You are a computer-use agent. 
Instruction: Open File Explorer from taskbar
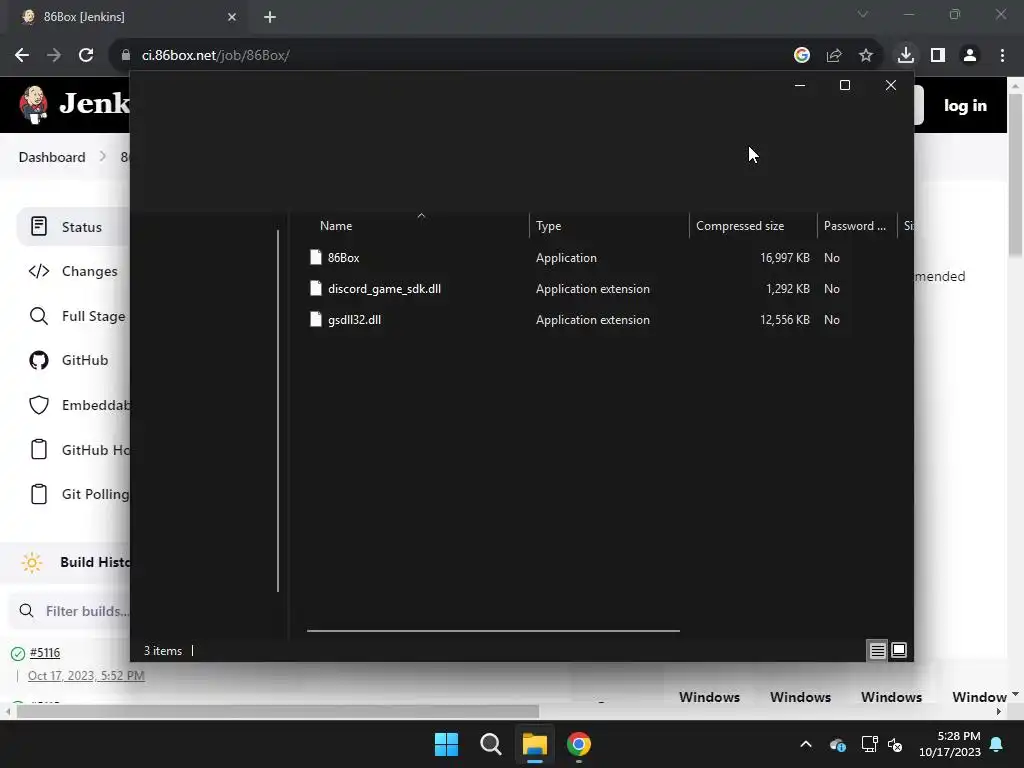pyautogui.click(x=534, y=744)
